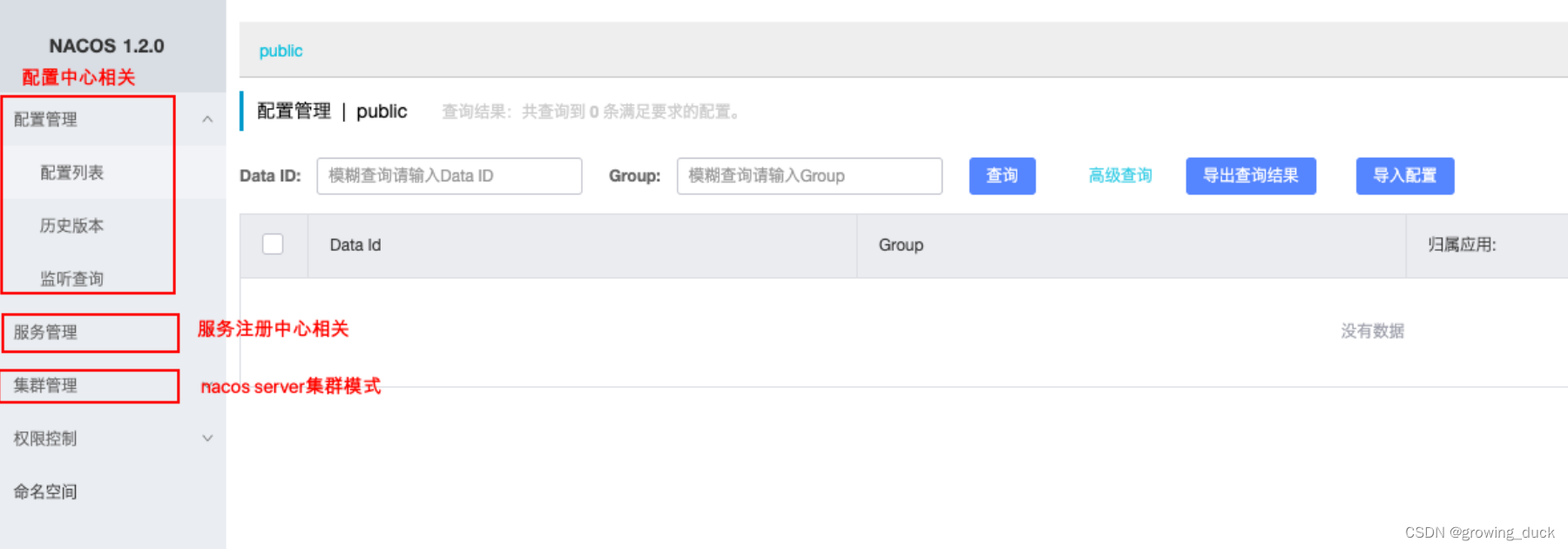This screenshot has height=549, width=1568.
Task: Open 集群管理 menu item
Action: 45,385
